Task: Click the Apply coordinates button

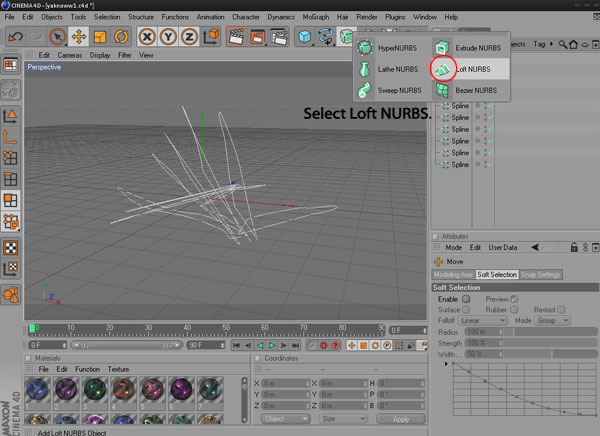Action: (401, 419)
